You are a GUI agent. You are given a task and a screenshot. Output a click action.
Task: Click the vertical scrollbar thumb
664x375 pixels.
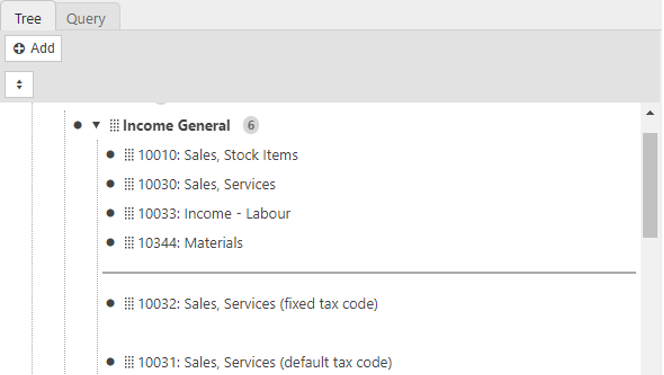click(650, 185)
